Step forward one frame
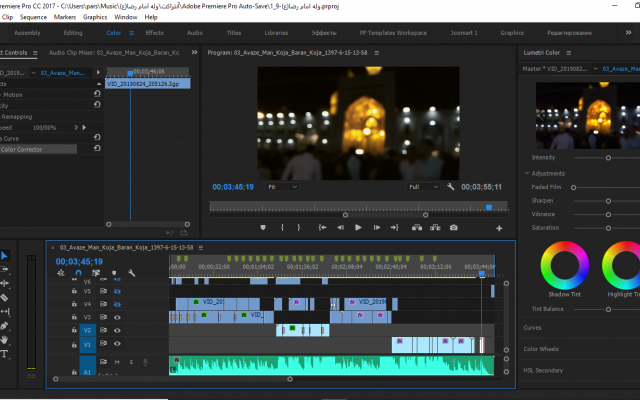The width and height of the screenshot is (640, 400). [377, 228]
